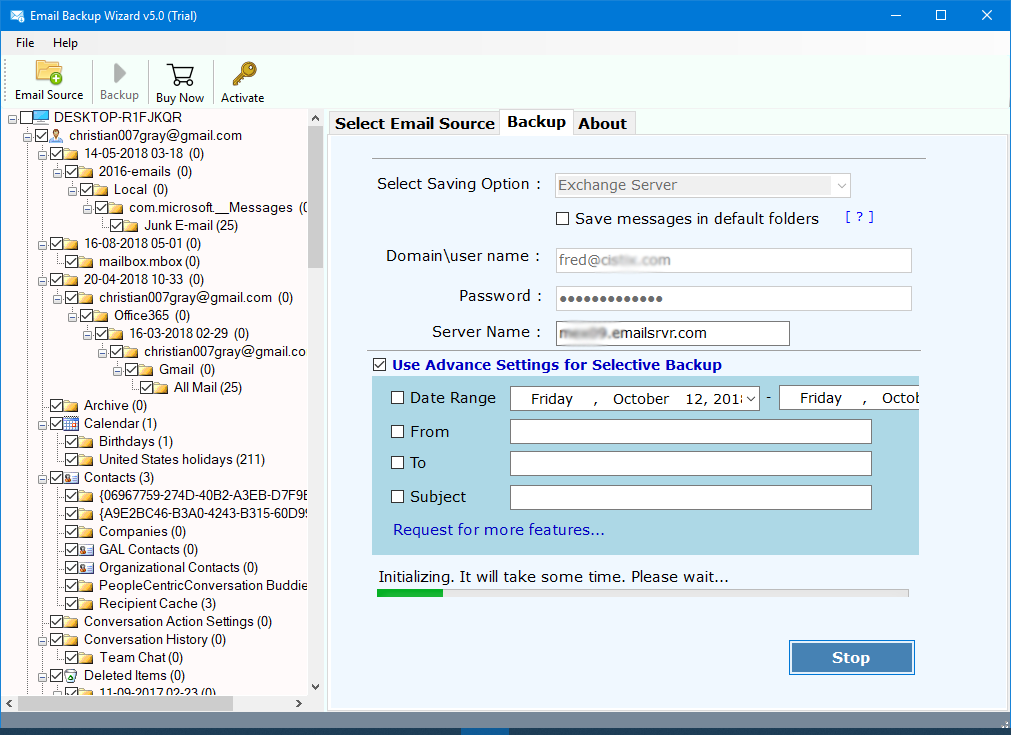Switch to Select Email Source tab

414,123
